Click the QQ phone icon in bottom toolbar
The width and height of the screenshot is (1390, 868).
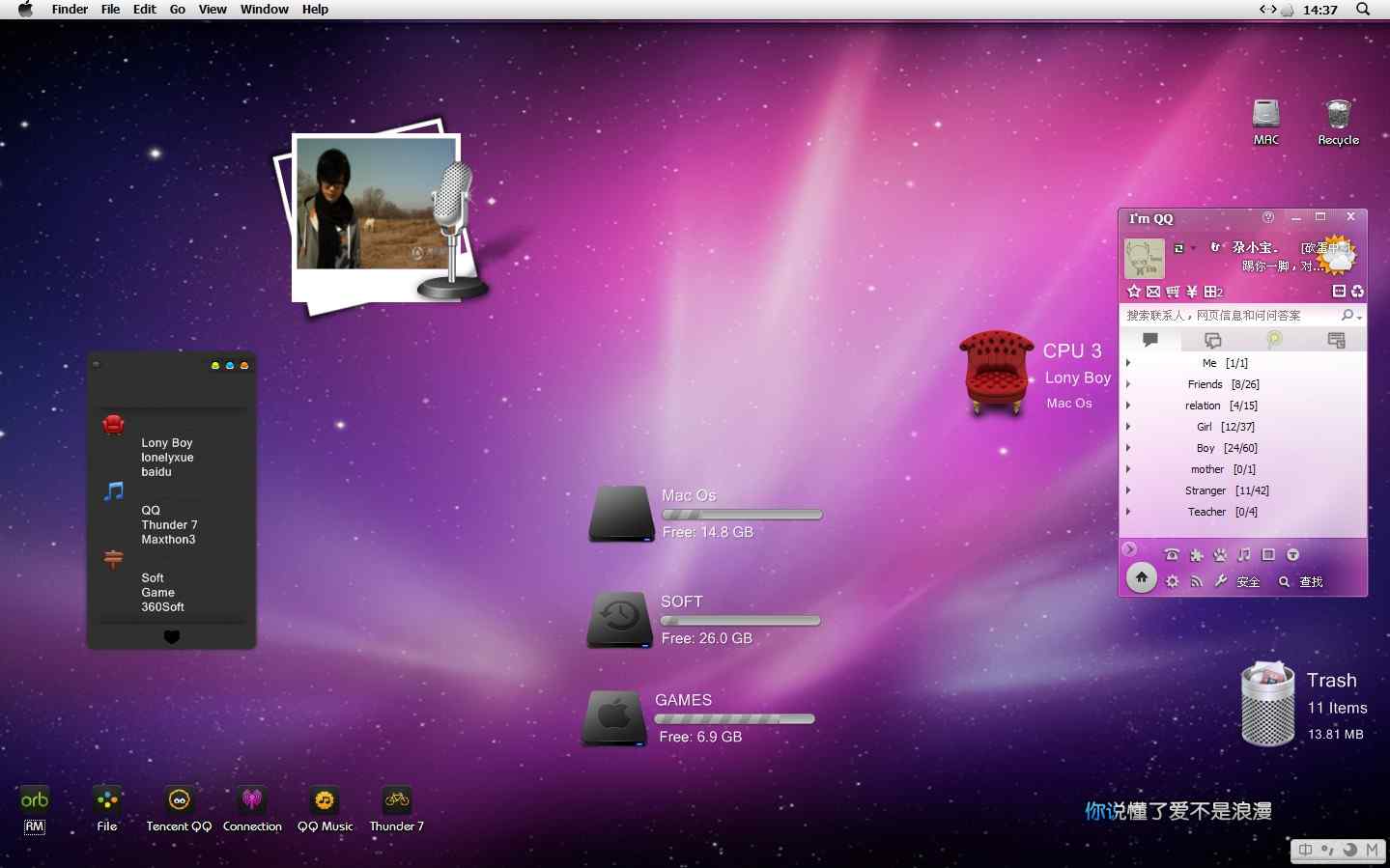coord(1172,555)
